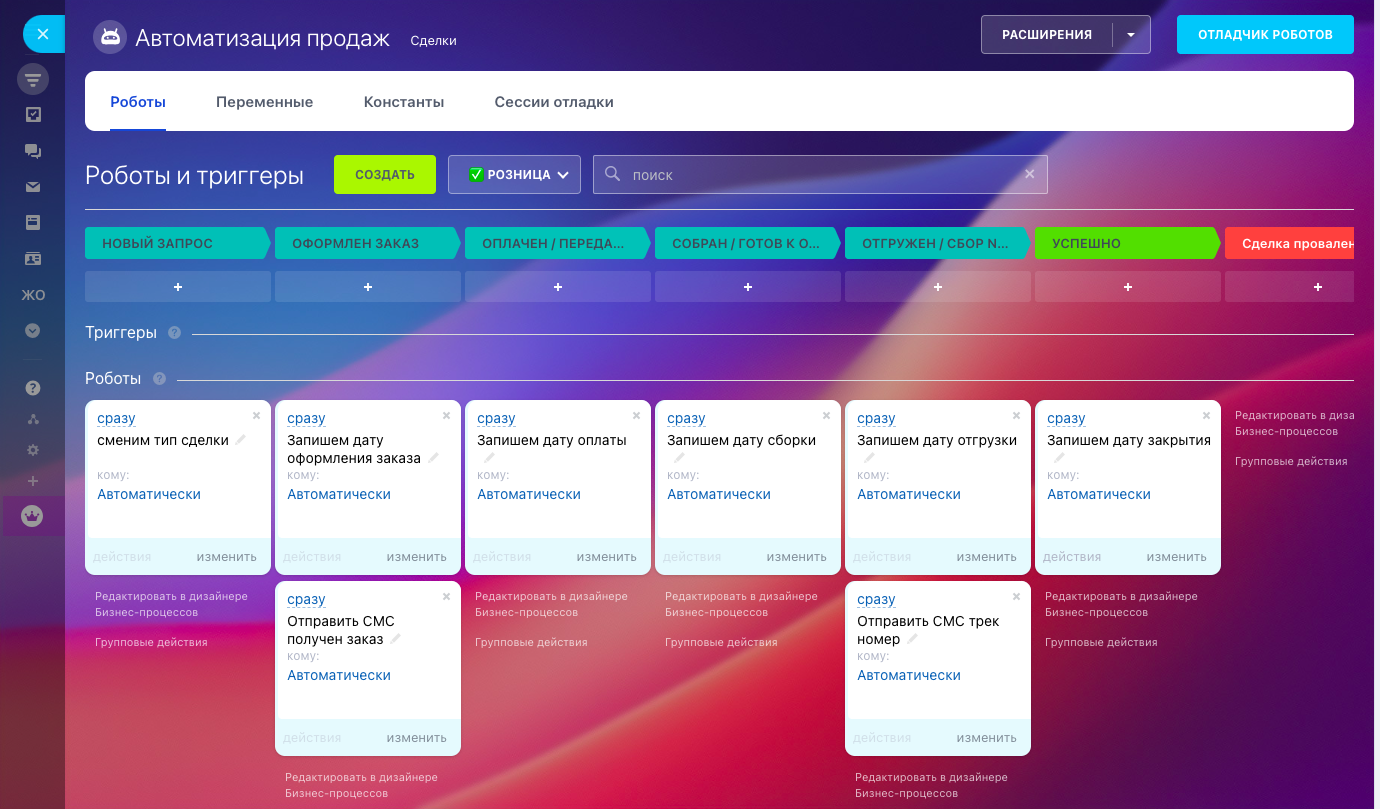Screen dimensions: 1380x809
Task: Change 'сразу' timing on 'Запишем дату оплаты'
Action: point(496,418)
